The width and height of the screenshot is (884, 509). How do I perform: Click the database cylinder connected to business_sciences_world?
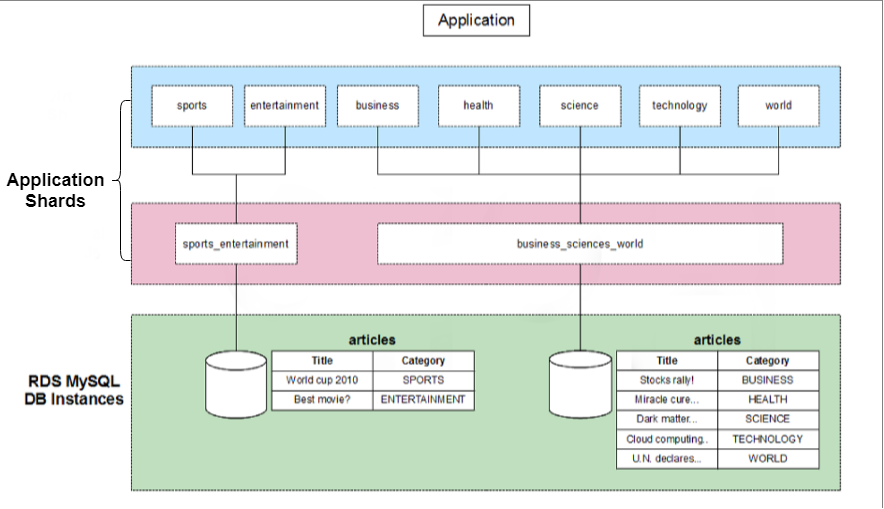580,387
